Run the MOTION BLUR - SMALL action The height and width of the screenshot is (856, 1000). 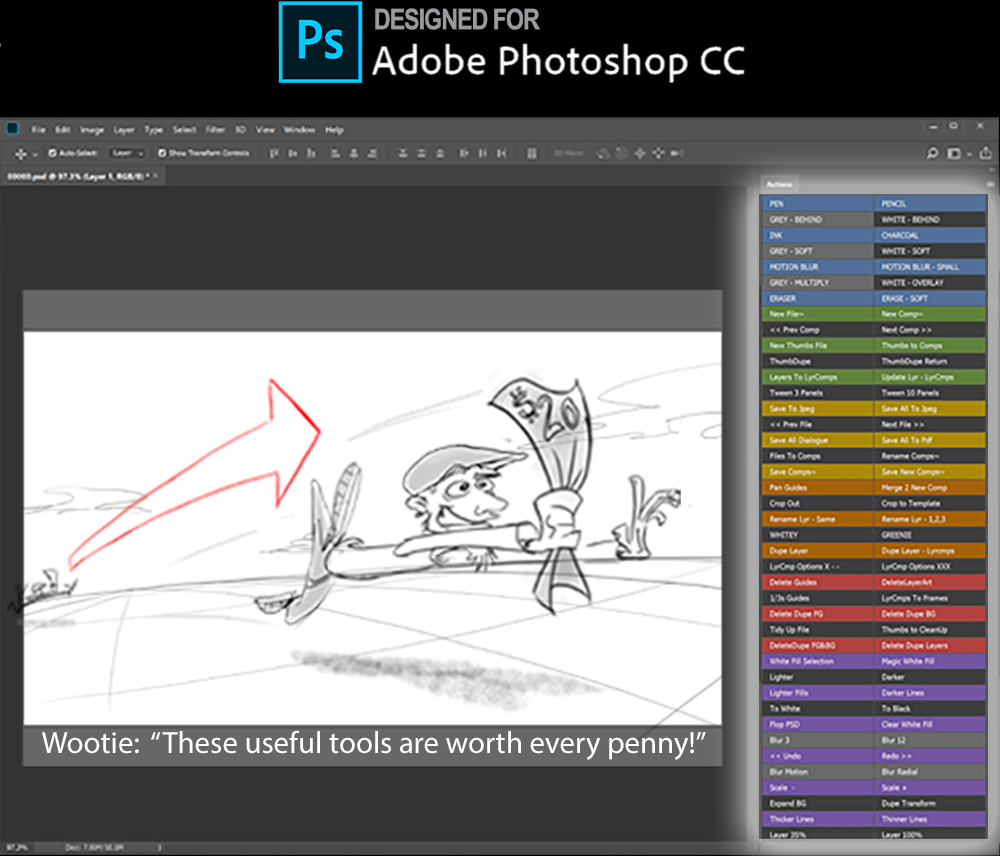(x=930, y=267)
